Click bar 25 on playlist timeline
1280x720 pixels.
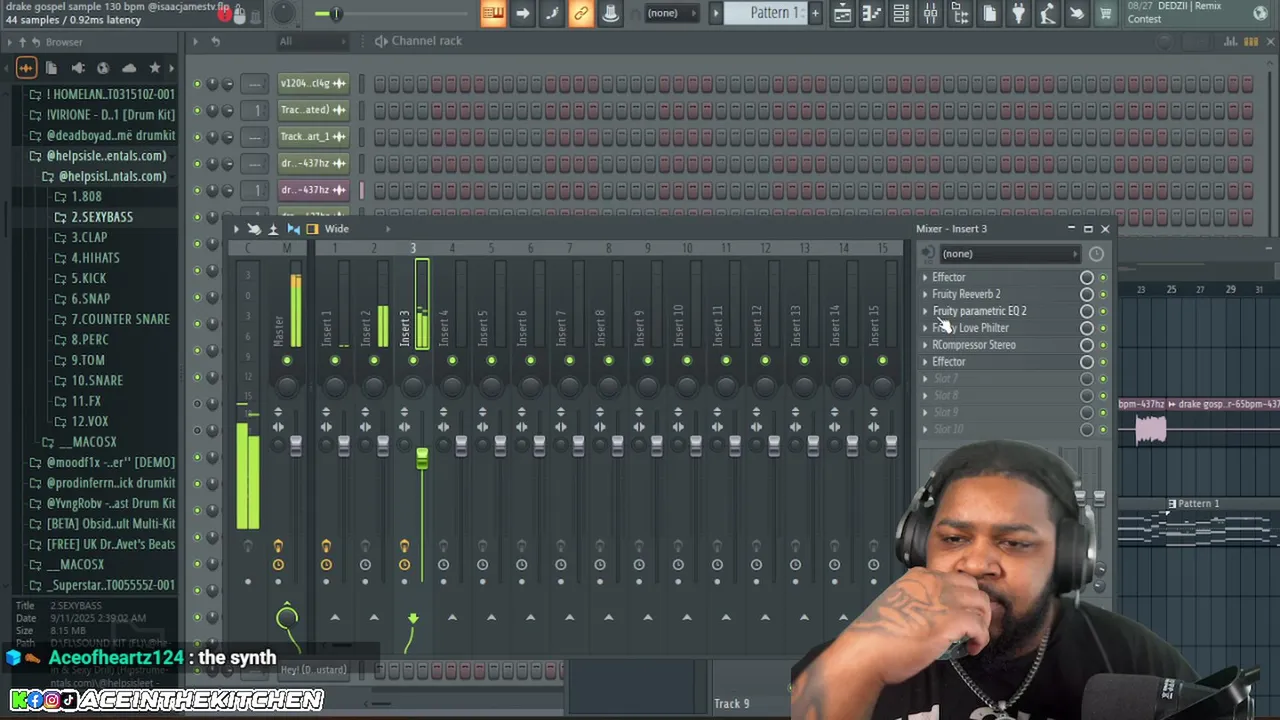coord(1171,290)
